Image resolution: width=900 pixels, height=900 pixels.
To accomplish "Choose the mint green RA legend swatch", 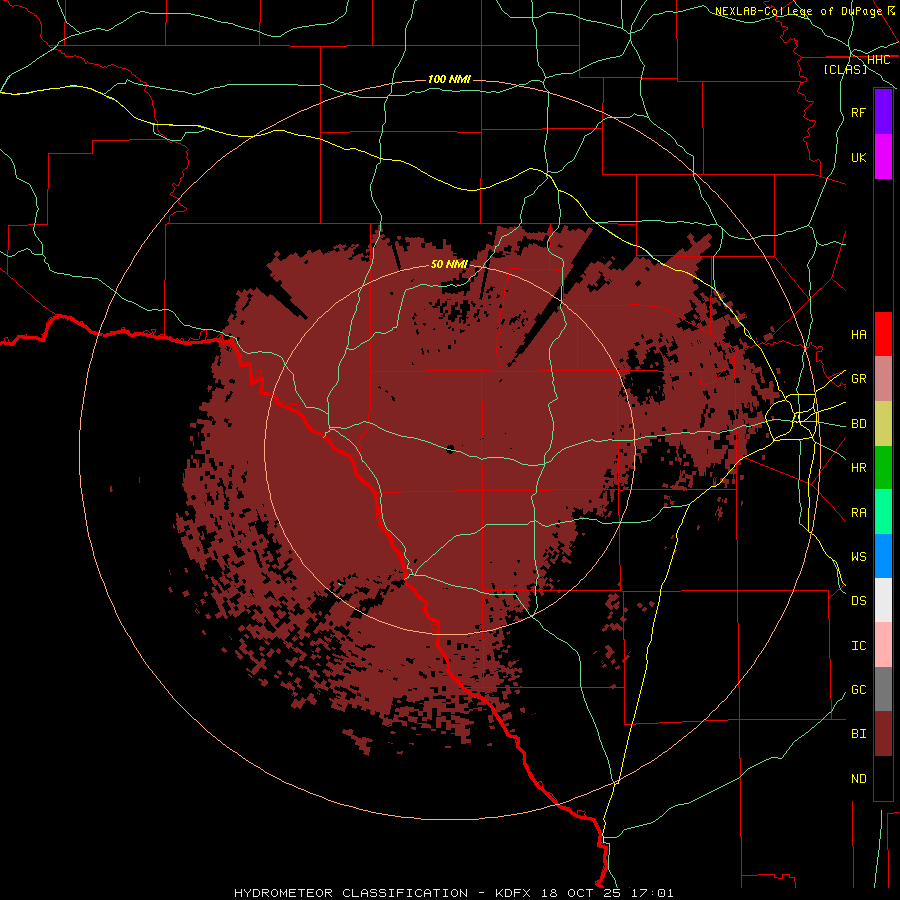I will pyautogui.click(x=883, y=512).
